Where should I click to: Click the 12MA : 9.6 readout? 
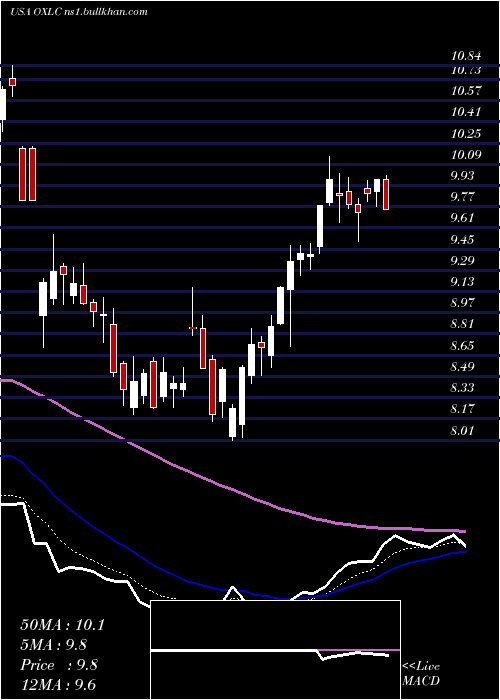tap(58, 685)
